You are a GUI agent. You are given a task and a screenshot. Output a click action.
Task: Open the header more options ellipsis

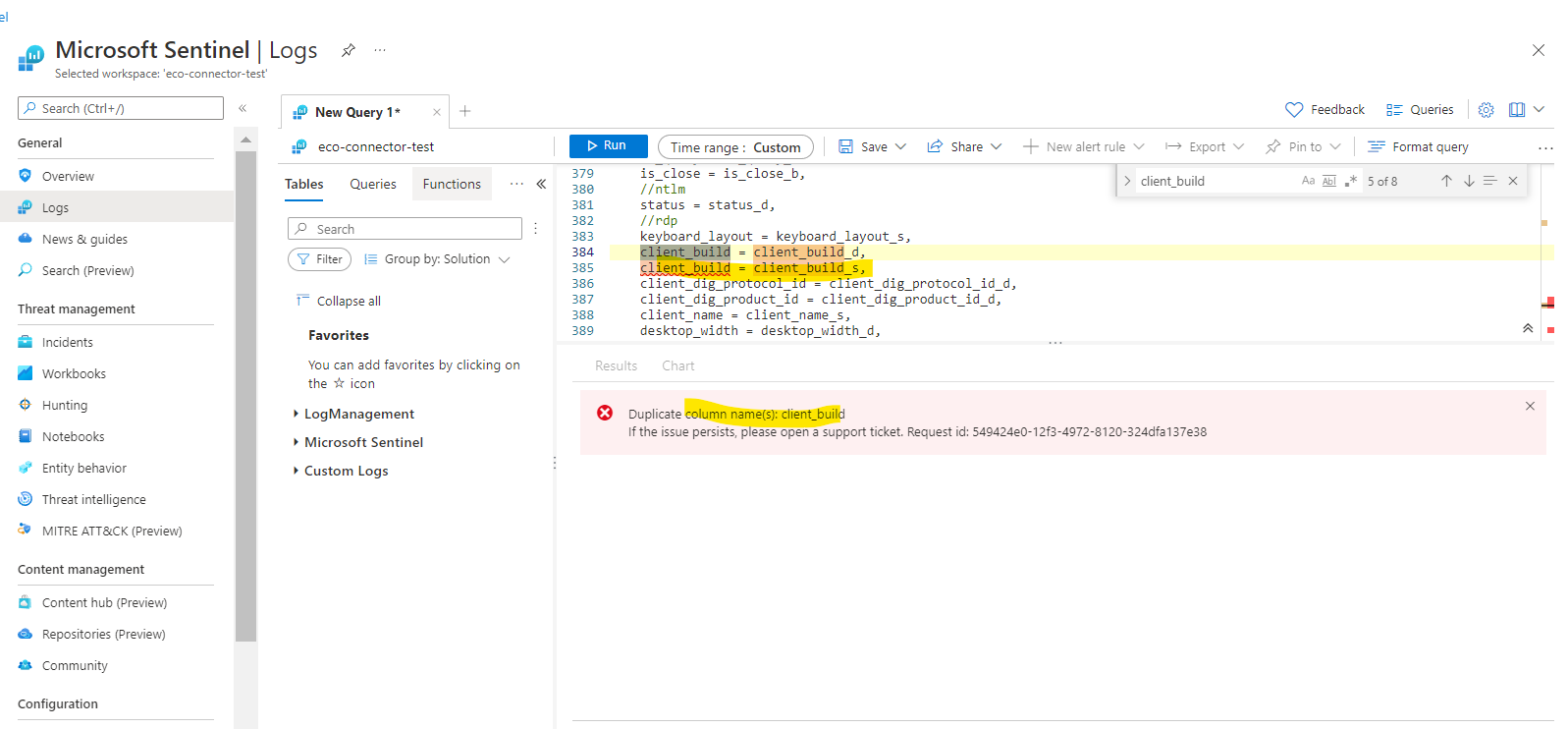[380, 50]
